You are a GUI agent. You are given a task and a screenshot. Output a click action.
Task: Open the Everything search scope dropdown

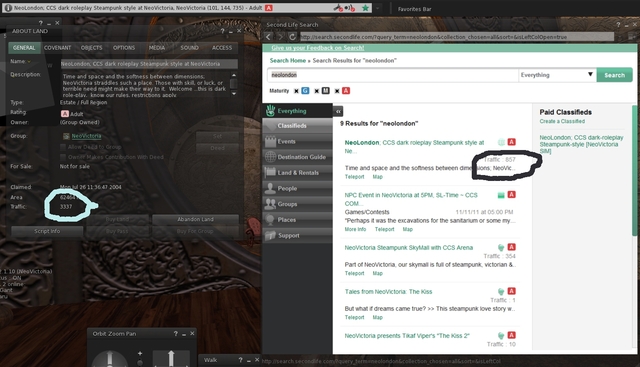pyautogui.click(x=557, y=75)
